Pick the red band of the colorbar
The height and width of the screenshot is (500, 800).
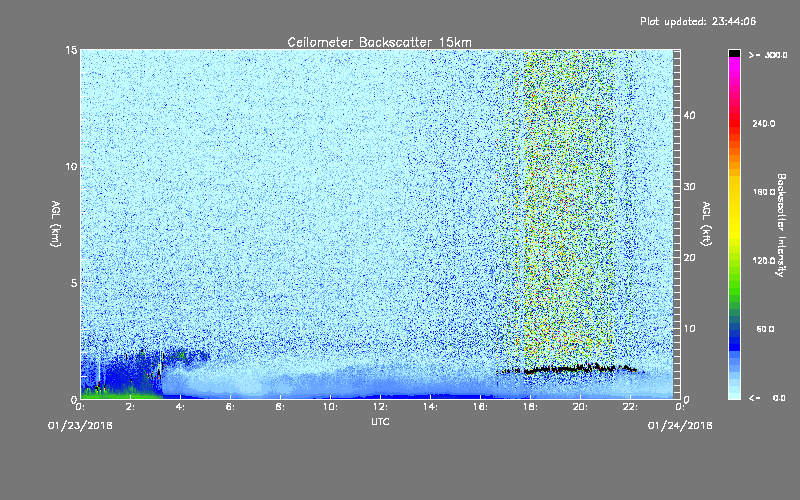734,122
